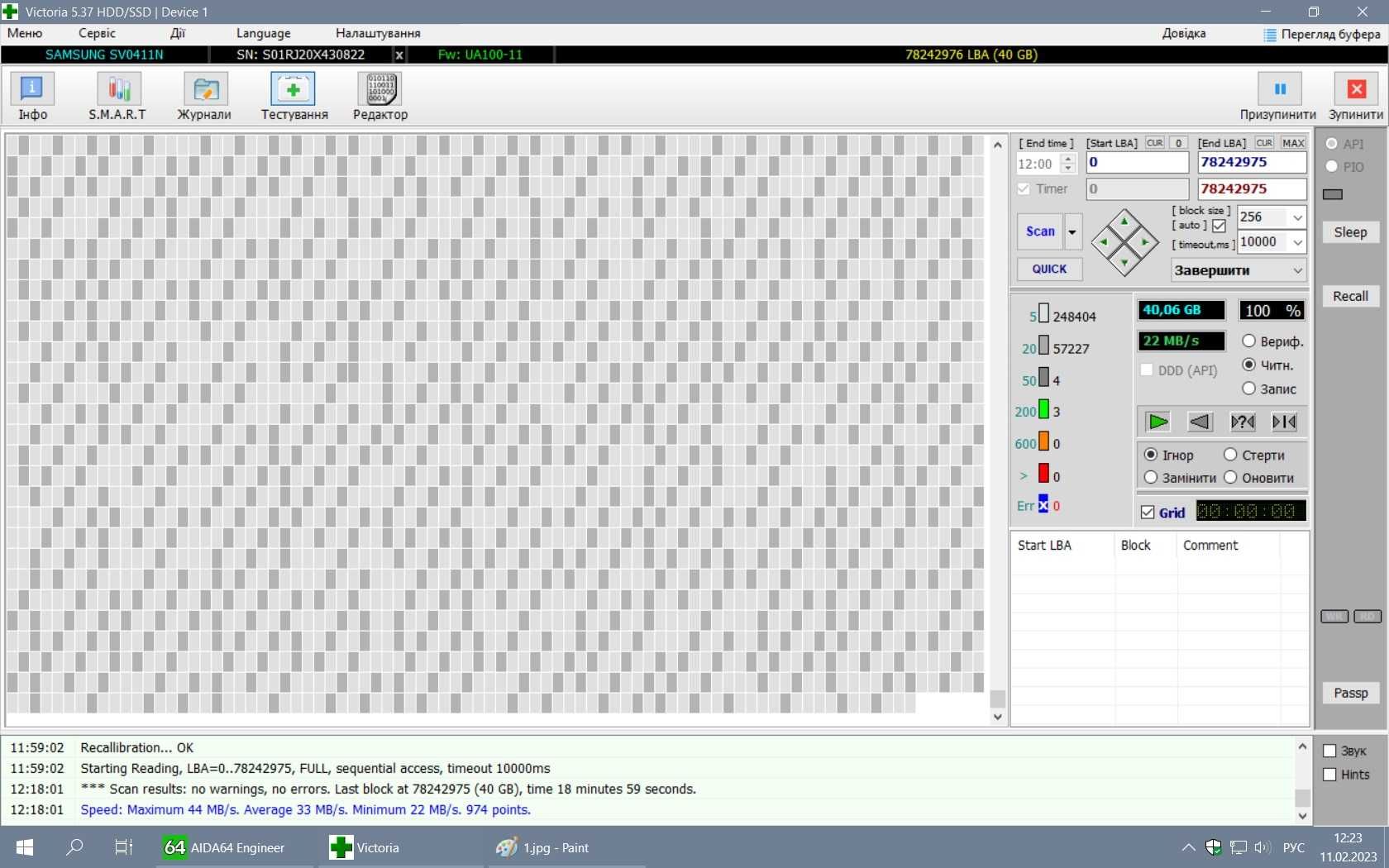This screenshot has width=1389, height=868.
Task: Click the End LBA input field
Action: [x=1252, y=163]
